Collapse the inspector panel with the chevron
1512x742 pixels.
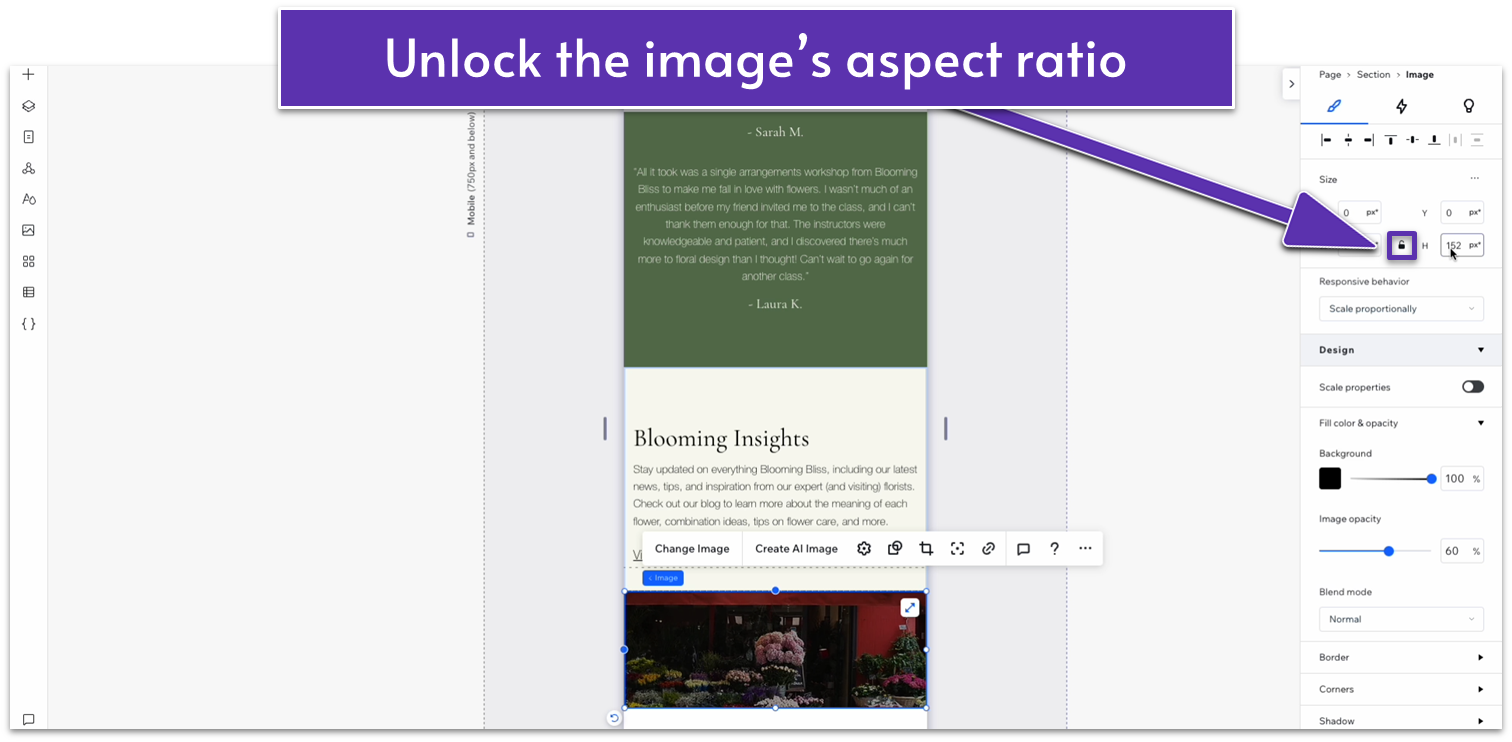[x=1291, y=84]
